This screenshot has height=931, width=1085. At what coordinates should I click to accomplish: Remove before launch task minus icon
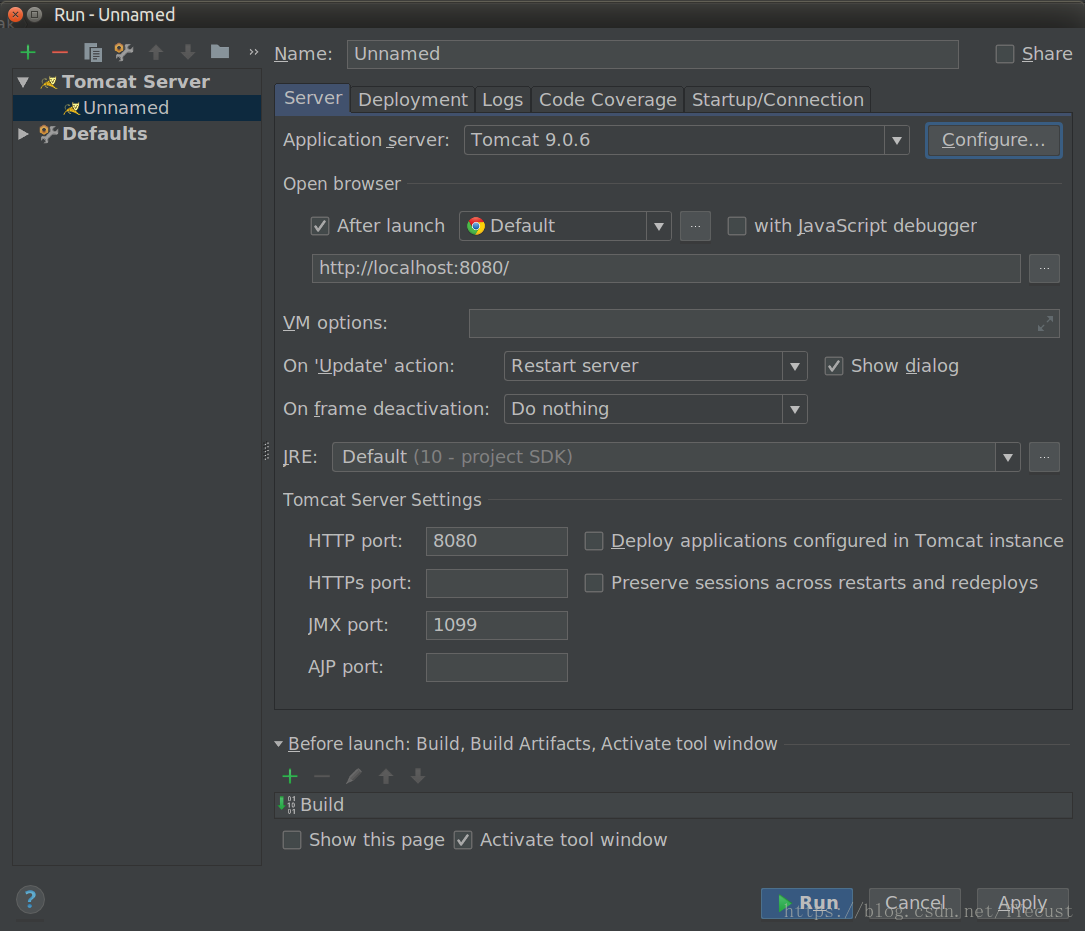pyautogui.click(x=322, y=777)
